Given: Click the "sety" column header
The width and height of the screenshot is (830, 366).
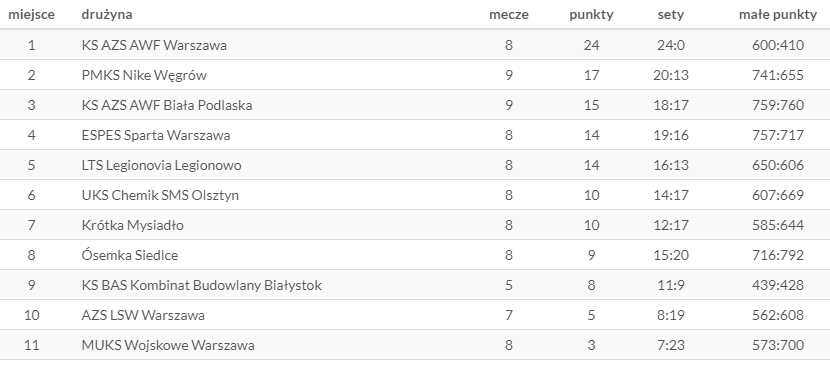Looking at the screenshot, I should click(671, 15).
